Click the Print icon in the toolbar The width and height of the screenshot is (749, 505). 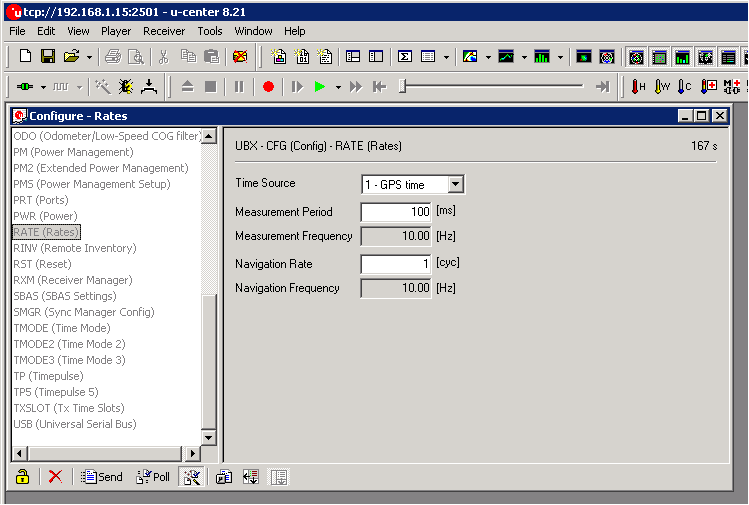click(113, 56)
